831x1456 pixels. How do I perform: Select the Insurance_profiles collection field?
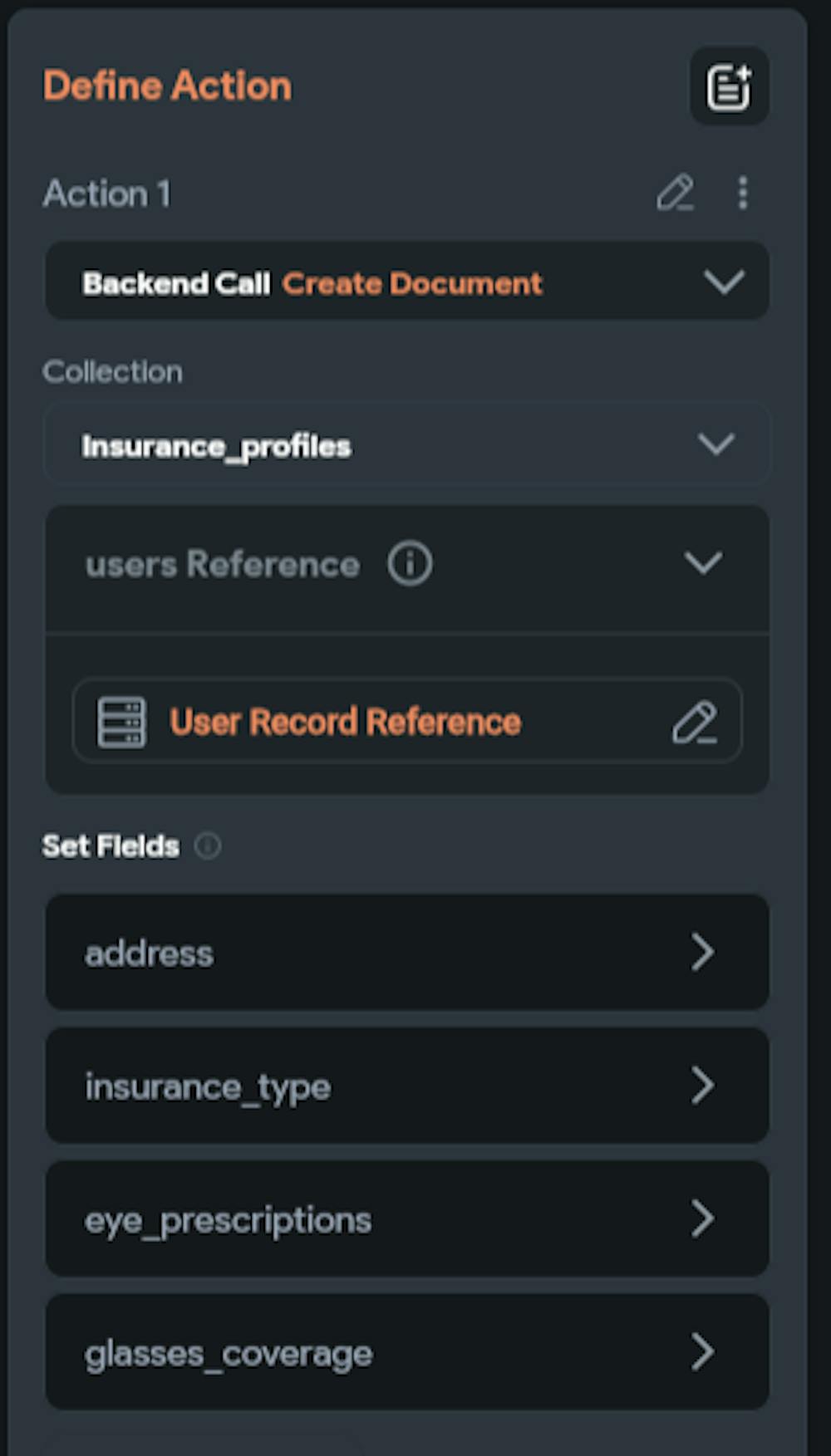(x=216, y=445)
